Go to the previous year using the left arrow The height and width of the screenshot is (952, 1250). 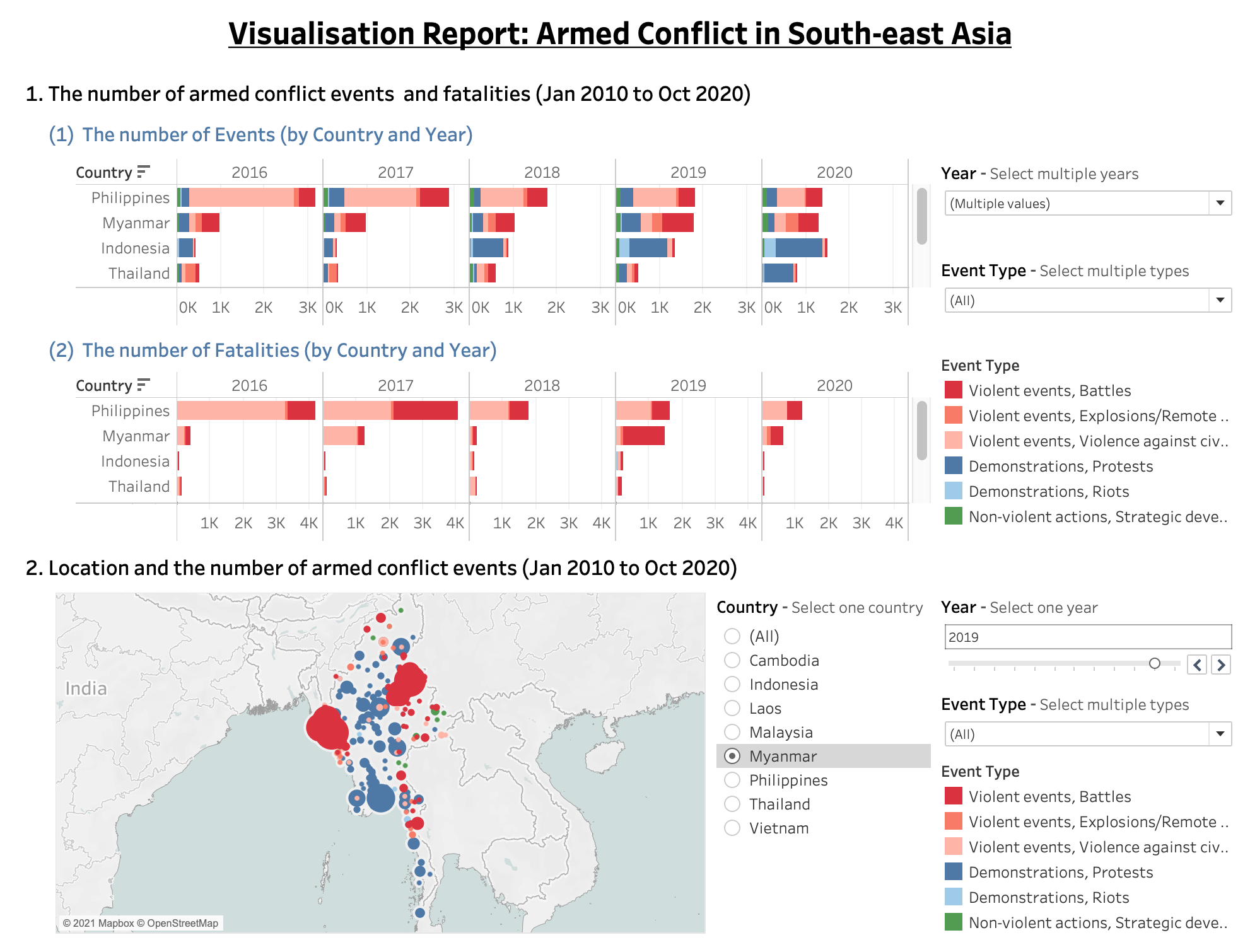pos(1197,664)
